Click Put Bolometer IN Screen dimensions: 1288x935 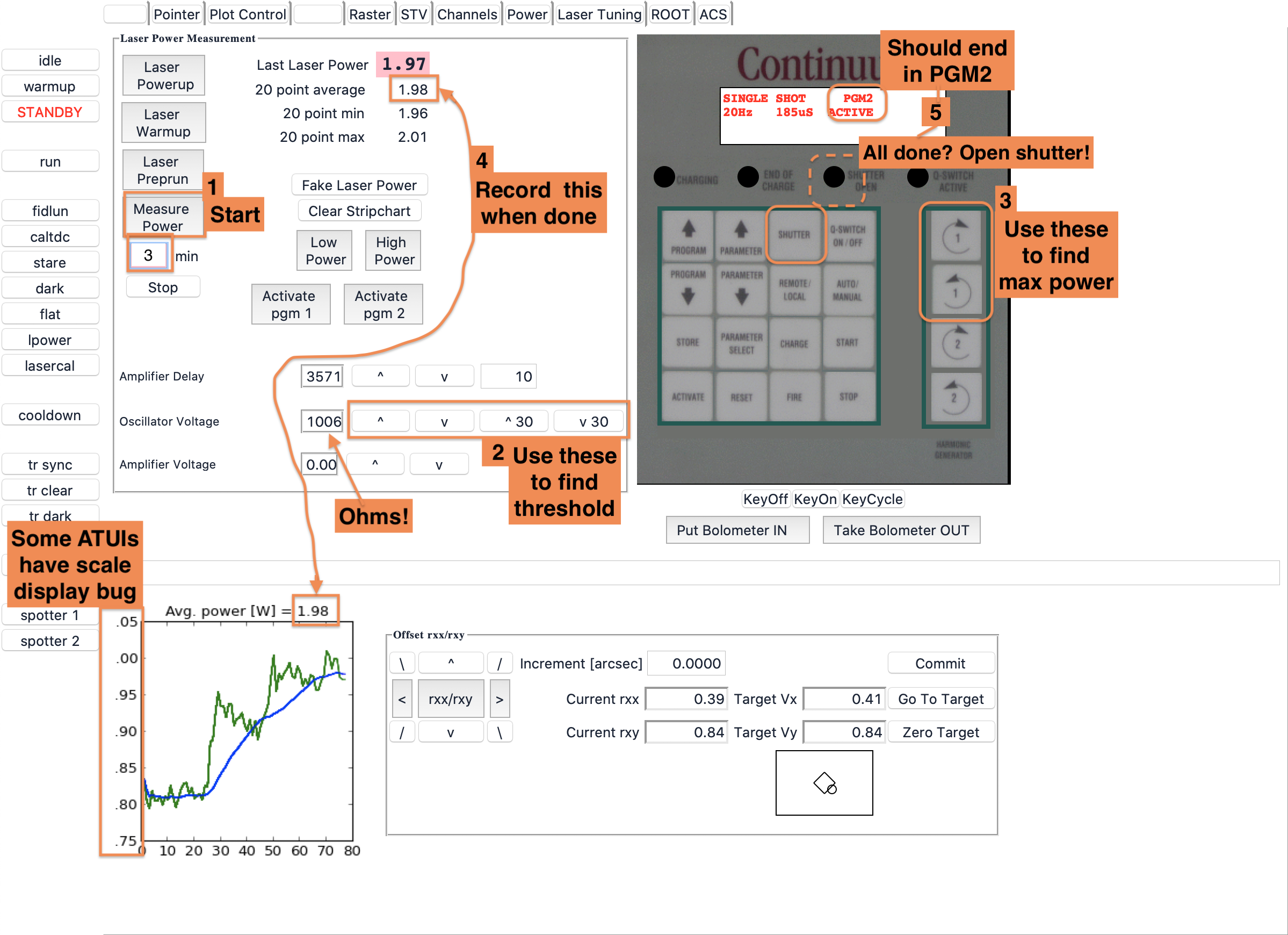737,529
